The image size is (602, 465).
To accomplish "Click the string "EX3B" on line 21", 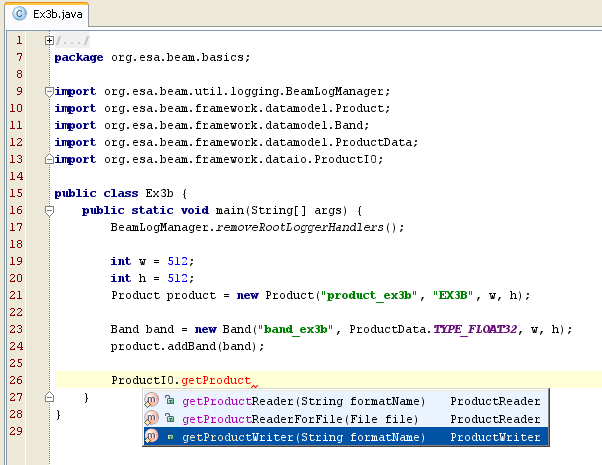I will [x=453, y=295].
